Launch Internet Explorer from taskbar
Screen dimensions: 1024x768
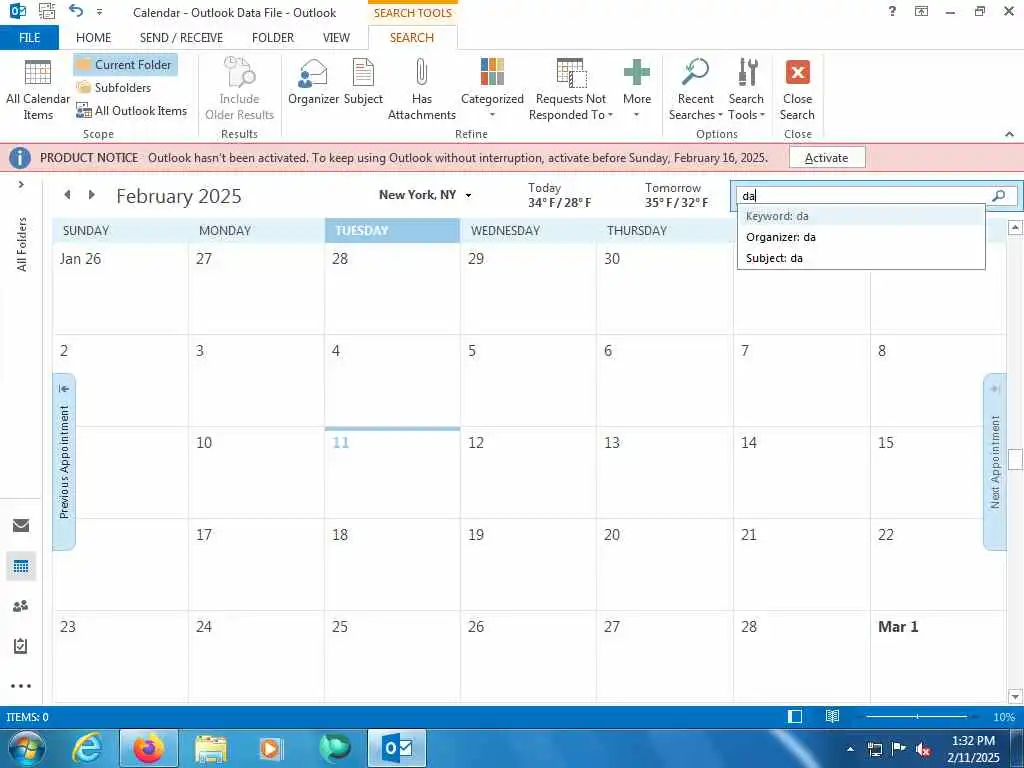click(87, 748)
